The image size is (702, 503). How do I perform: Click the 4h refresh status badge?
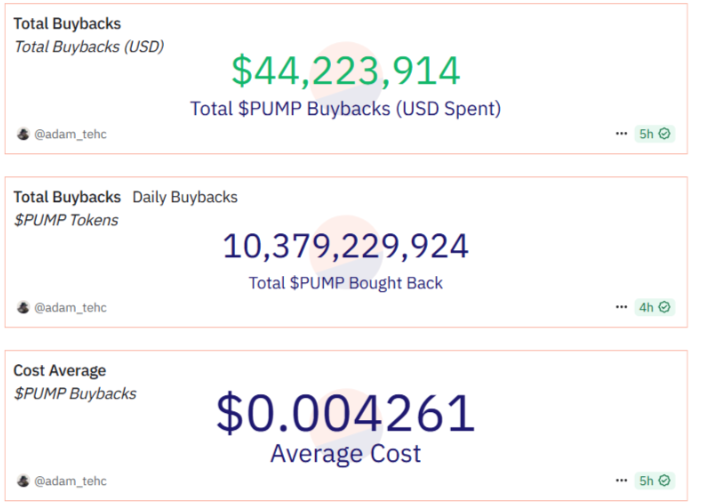coord(655,307)
